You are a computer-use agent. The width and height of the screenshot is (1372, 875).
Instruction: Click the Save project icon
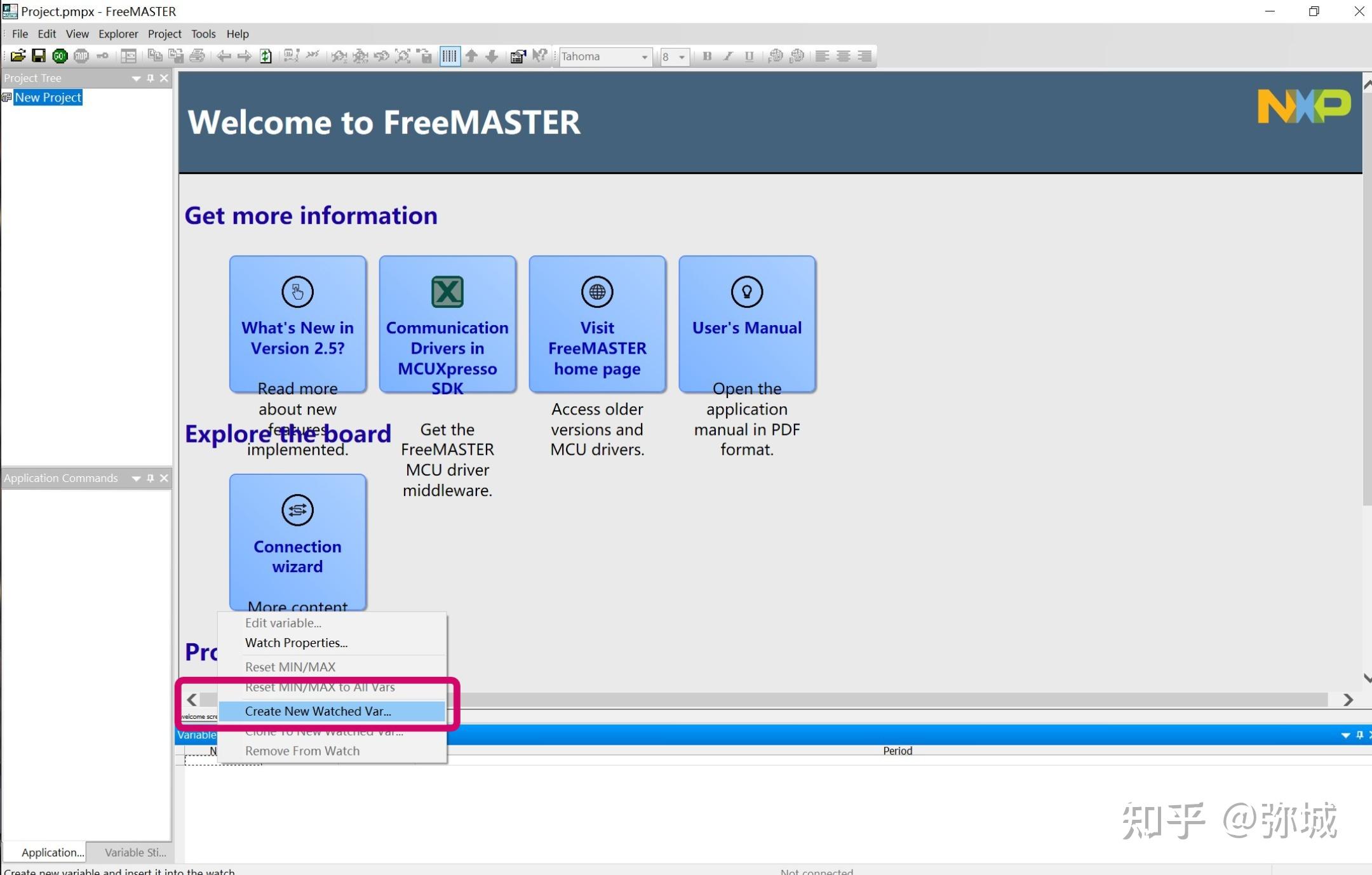[39, 56]
